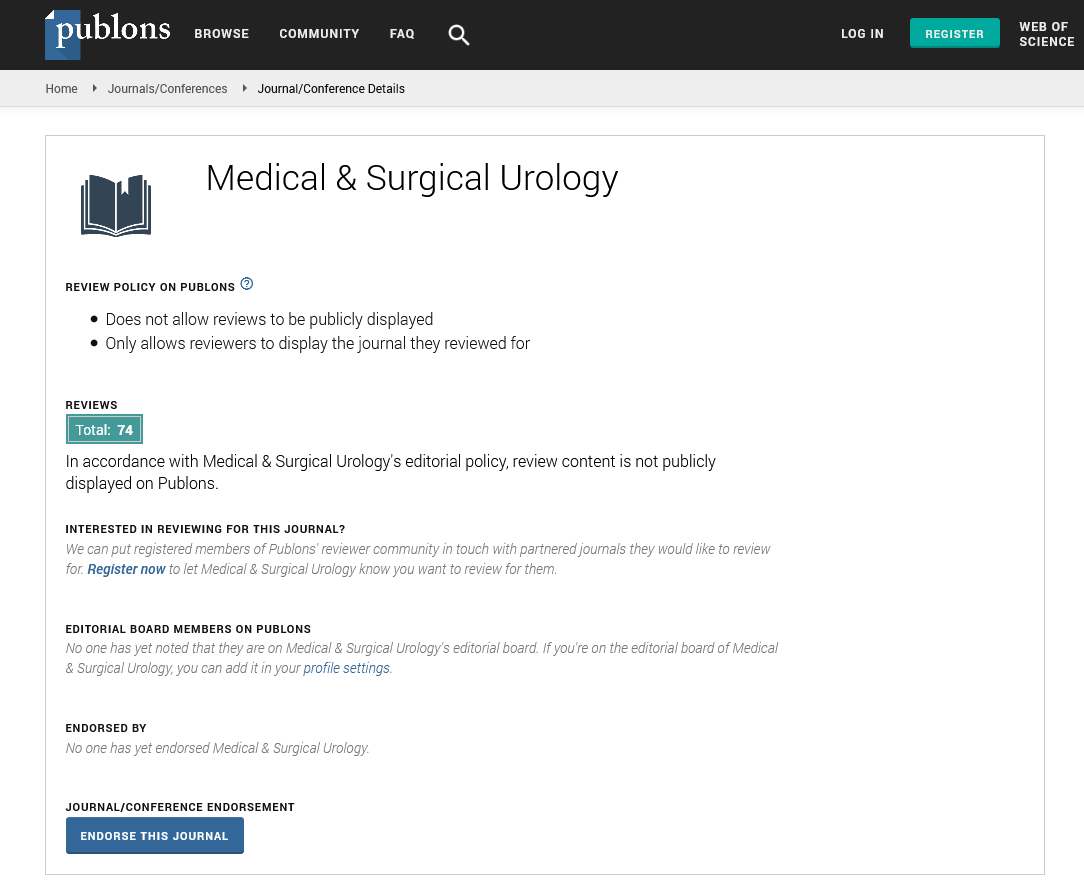Click the Register now link

126,569
